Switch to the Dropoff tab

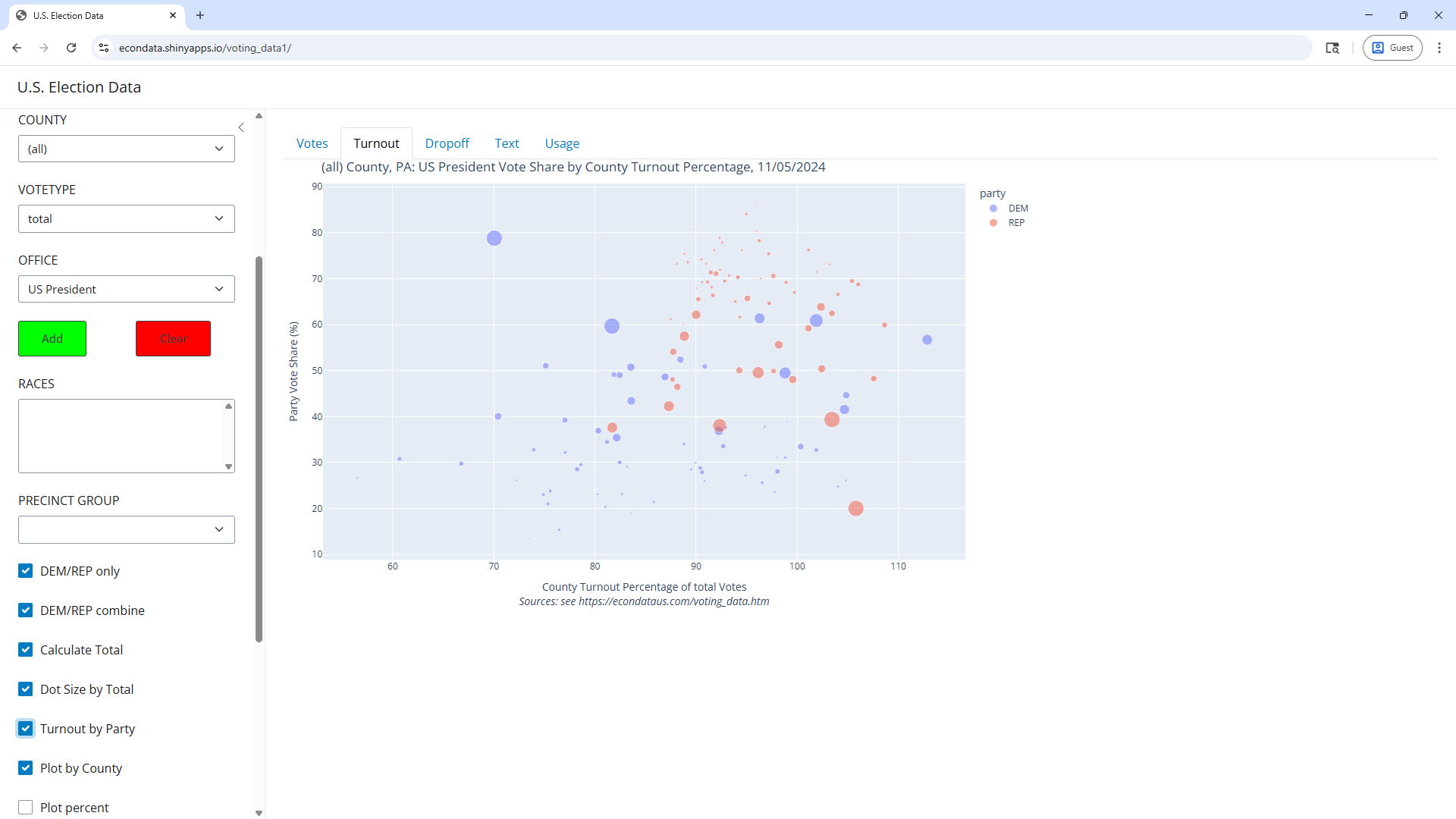click(447, 143)
